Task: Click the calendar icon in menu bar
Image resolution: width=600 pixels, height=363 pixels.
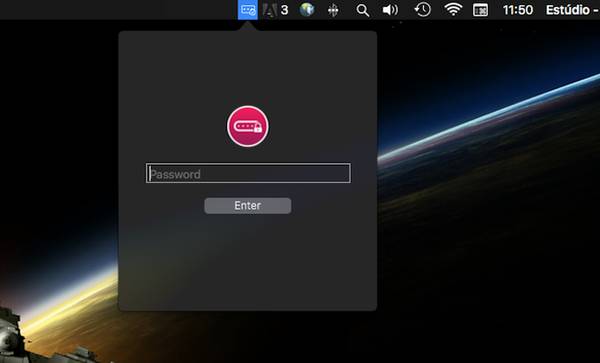Action: click(480, 10)
